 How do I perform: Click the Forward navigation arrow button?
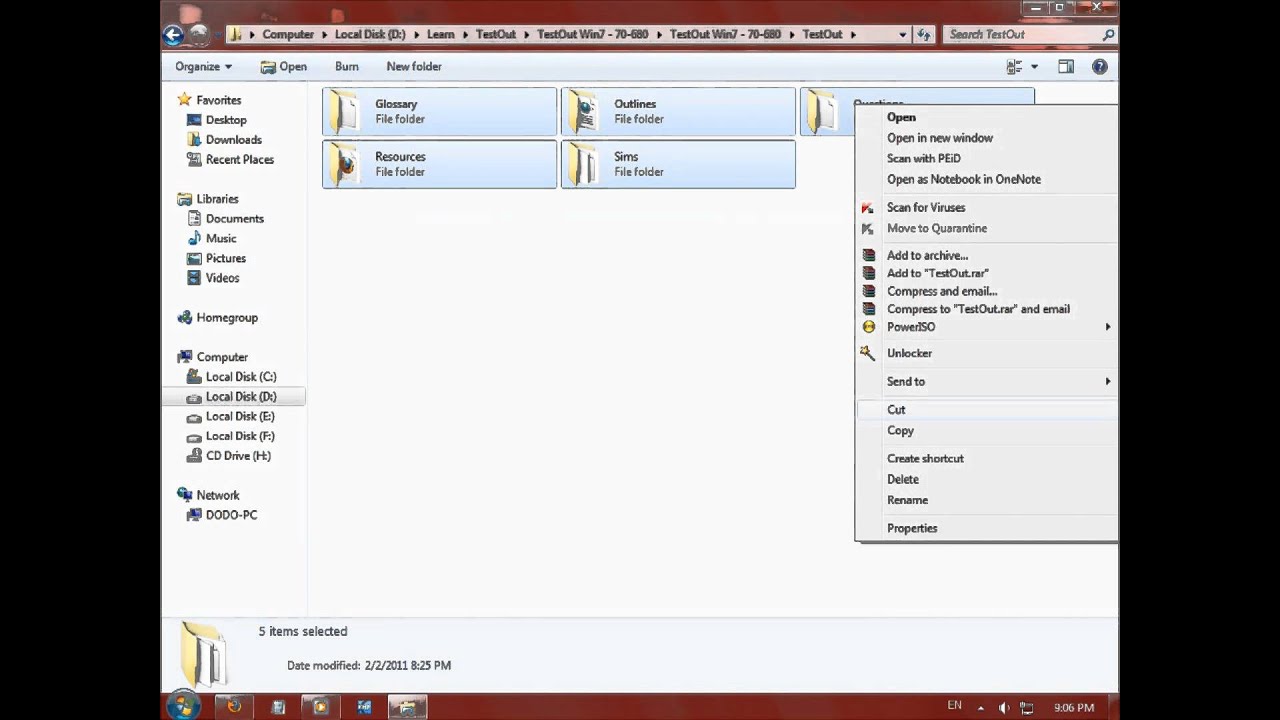coord(200,35)
